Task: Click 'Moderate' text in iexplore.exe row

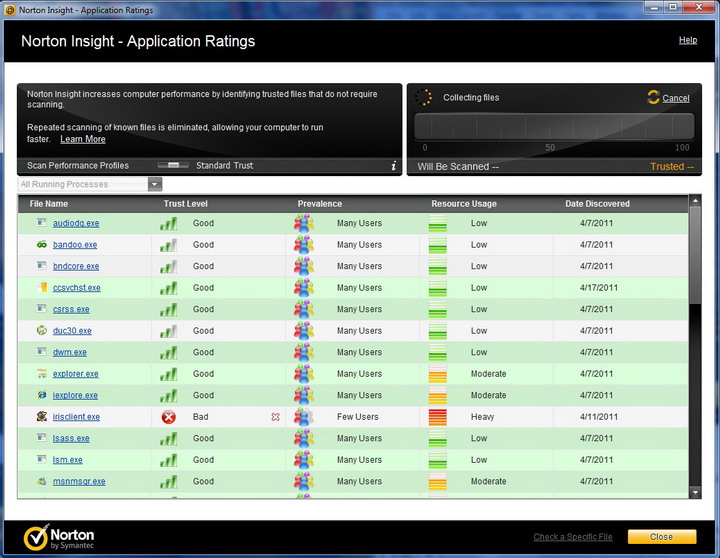Action: tap(488, 395)
